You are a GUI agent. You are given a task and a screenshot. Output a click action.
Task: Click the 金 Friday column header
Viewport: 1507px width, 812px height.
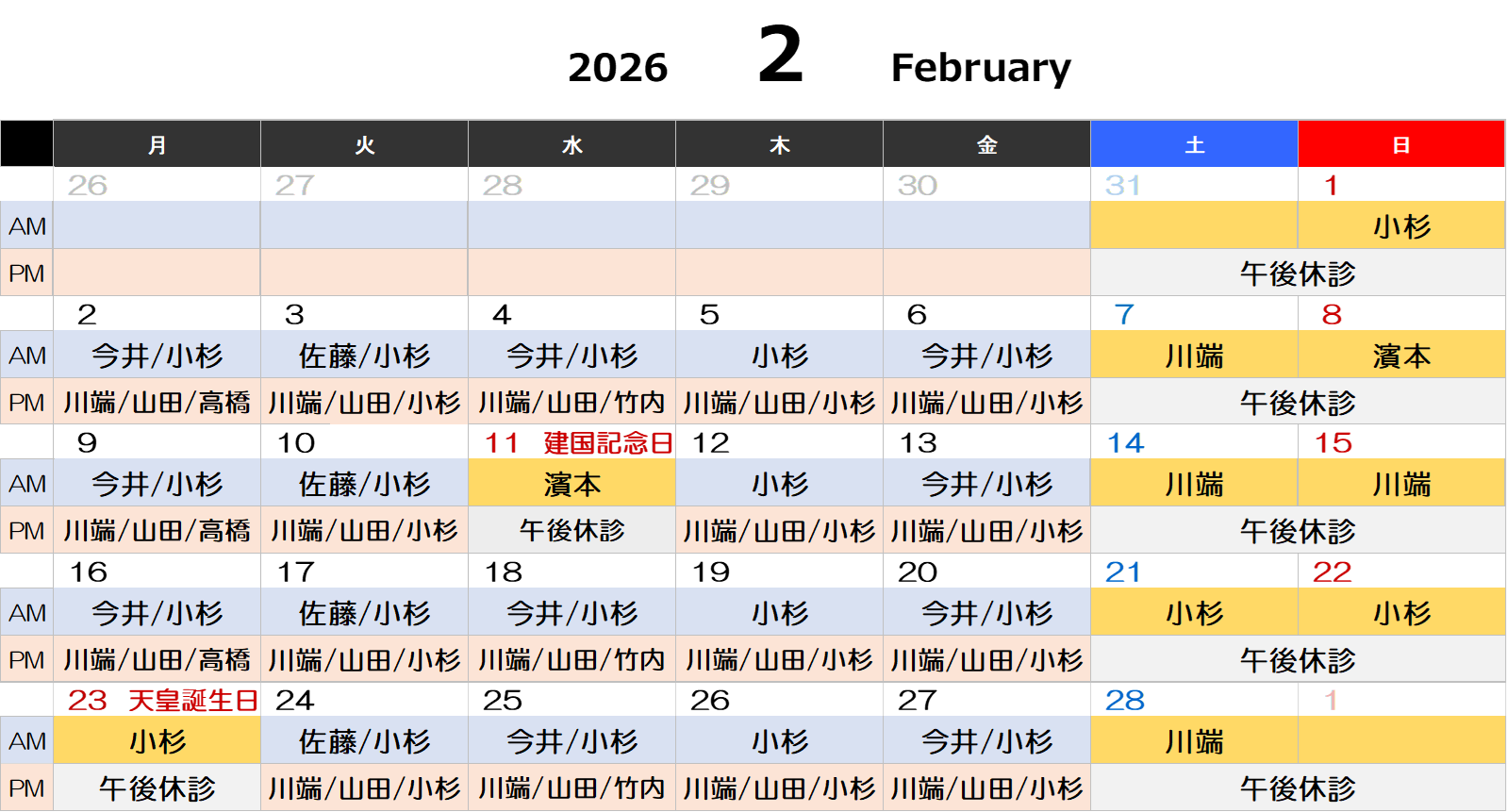pyautogui.click(x=986, y=144)
